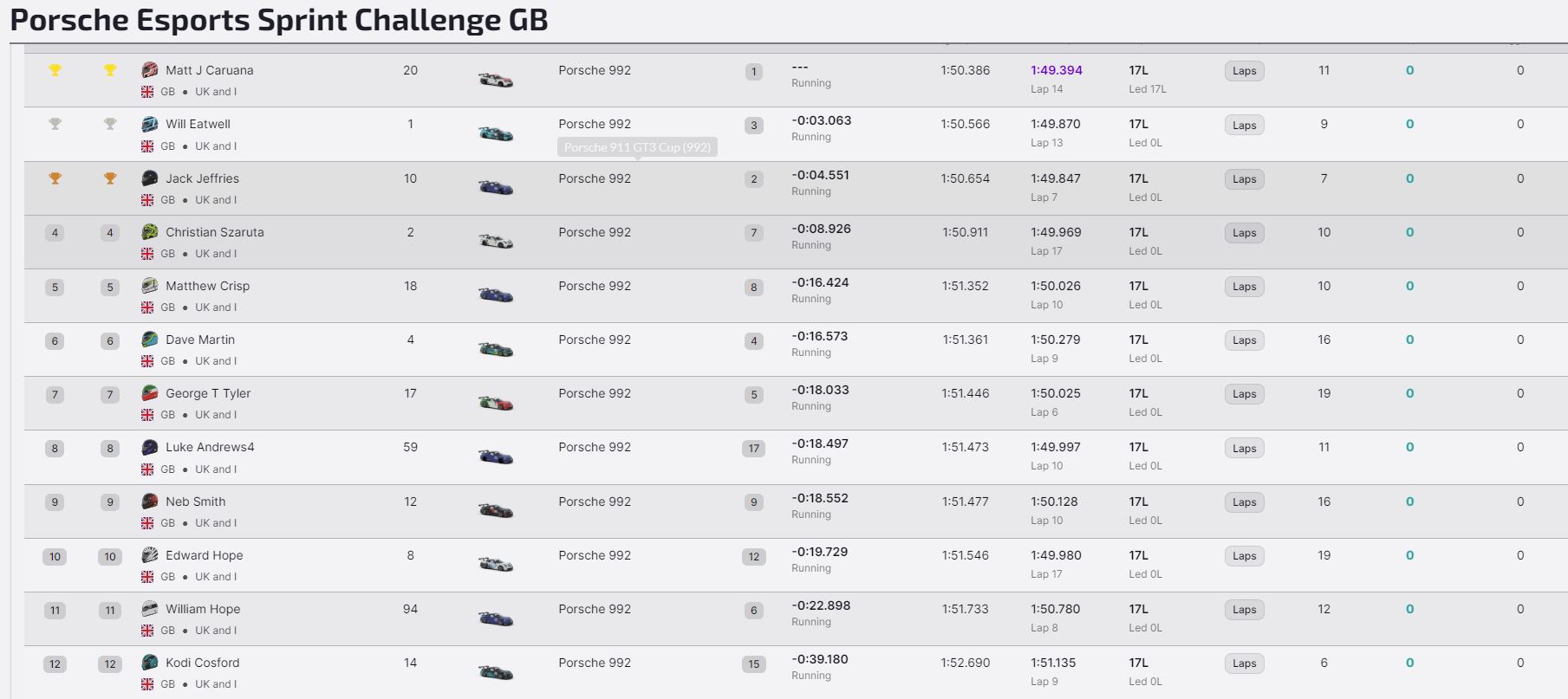
Task: Click the GB flag under Matt J Caruana
Action: pyautogui.click(x=147, y=92)
